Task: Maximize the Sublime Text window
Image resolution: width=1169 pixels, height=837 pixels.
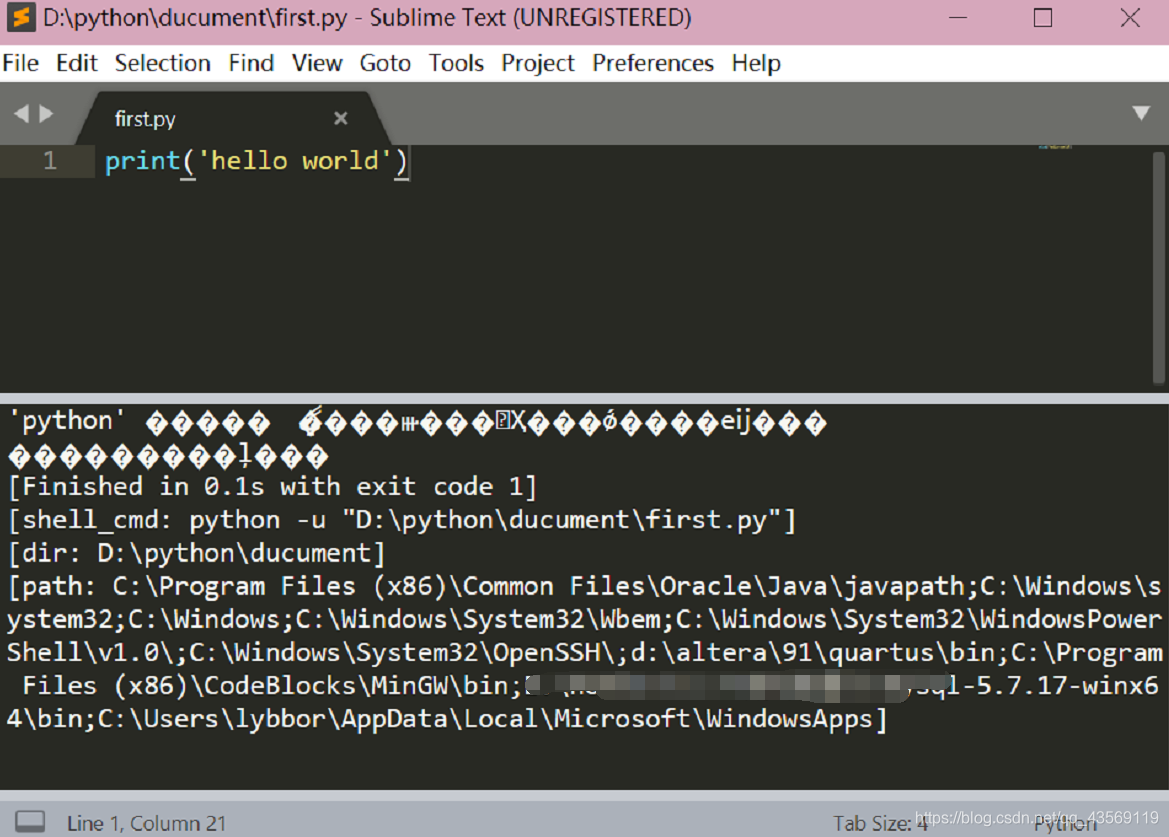Action: pos(1043,18)
